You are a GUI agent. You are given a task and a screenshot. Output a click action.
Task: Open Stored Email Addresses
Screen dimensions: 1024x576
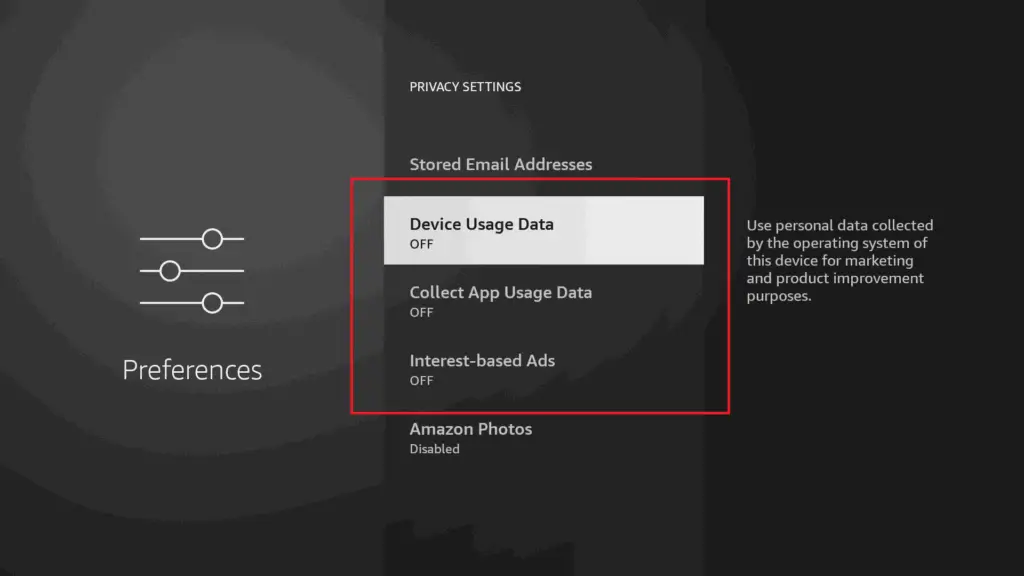[x=500, y=164]
